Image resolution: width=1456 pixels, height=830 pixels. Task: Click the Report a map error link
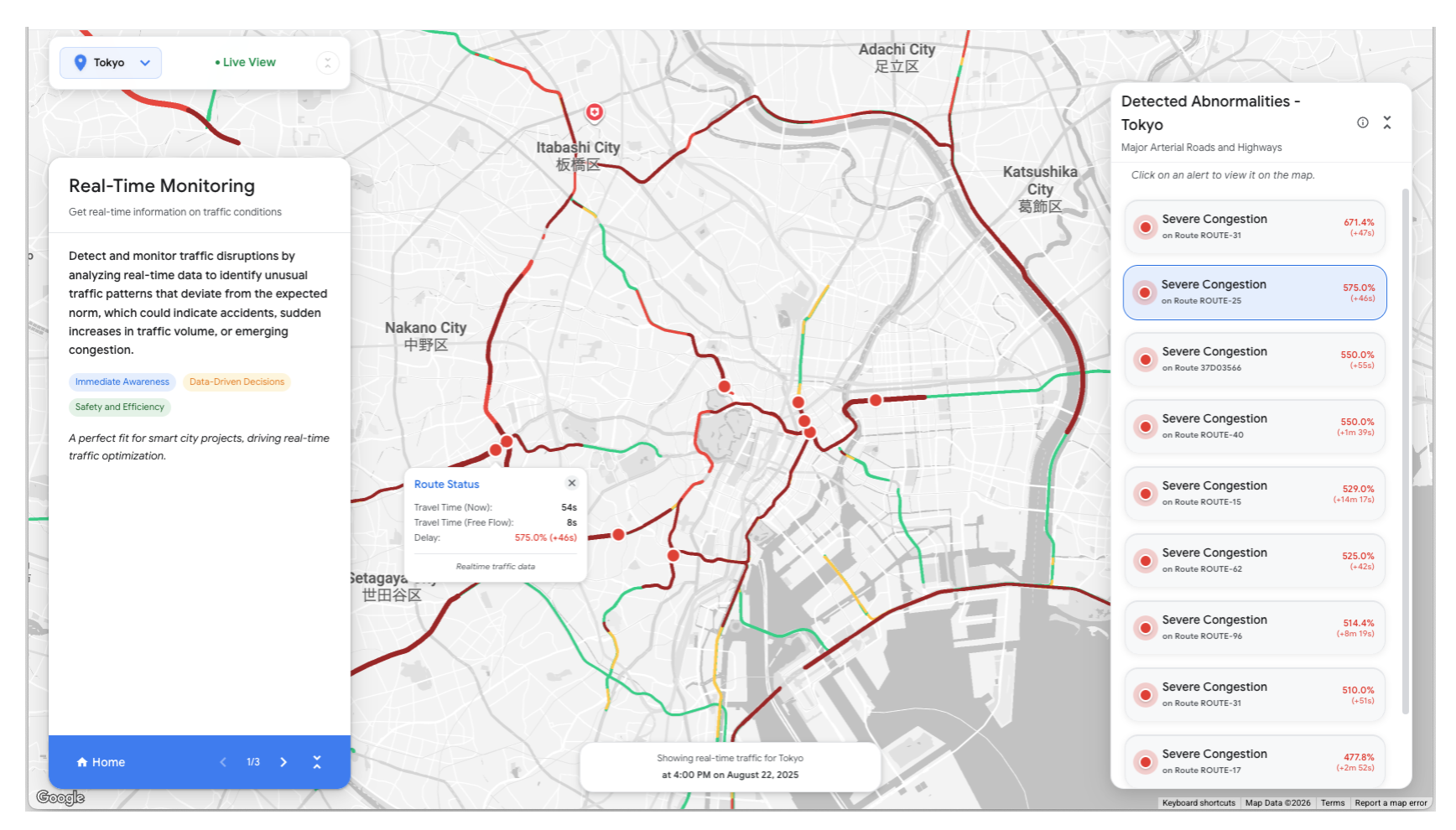[1391, 802]
